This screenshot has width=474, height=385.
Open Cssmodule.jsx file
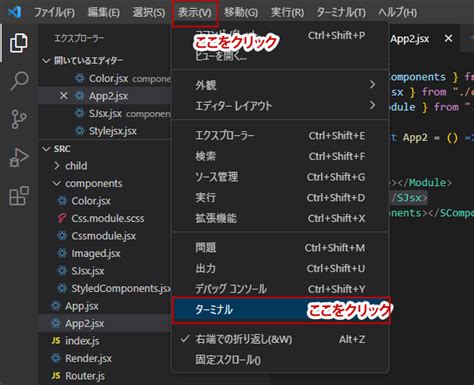pyautogui.click(x=105, y=236)
